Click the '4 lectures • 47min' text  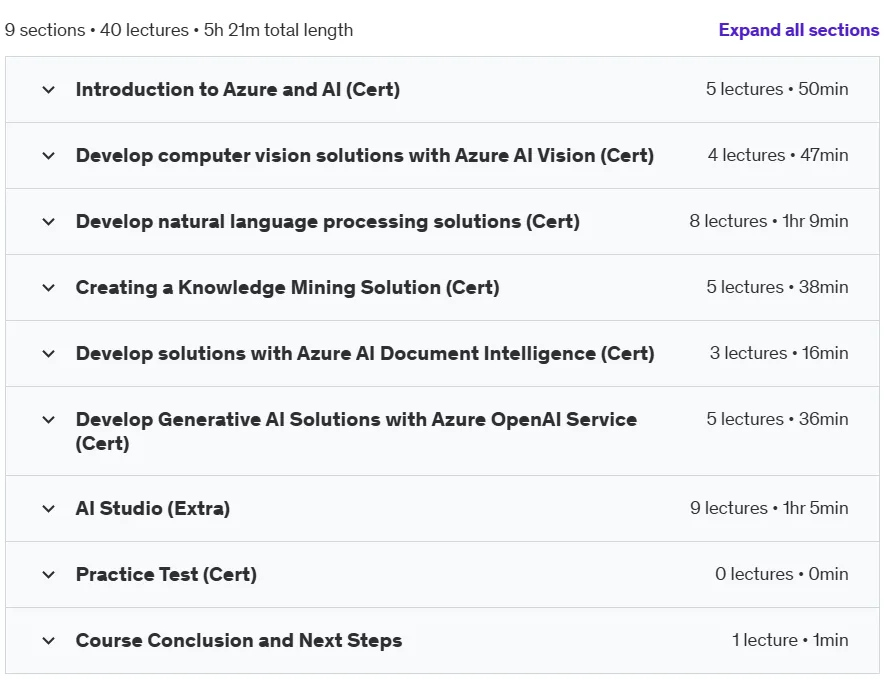778,155
